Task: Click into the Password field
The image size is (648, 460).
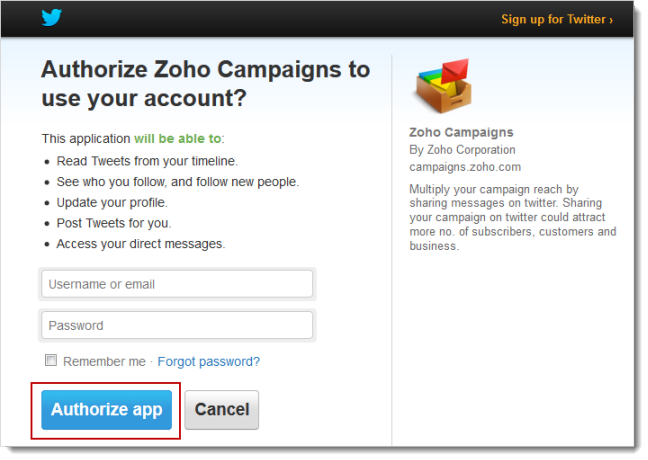Action: pyautogui.click(x=177, y=326)
